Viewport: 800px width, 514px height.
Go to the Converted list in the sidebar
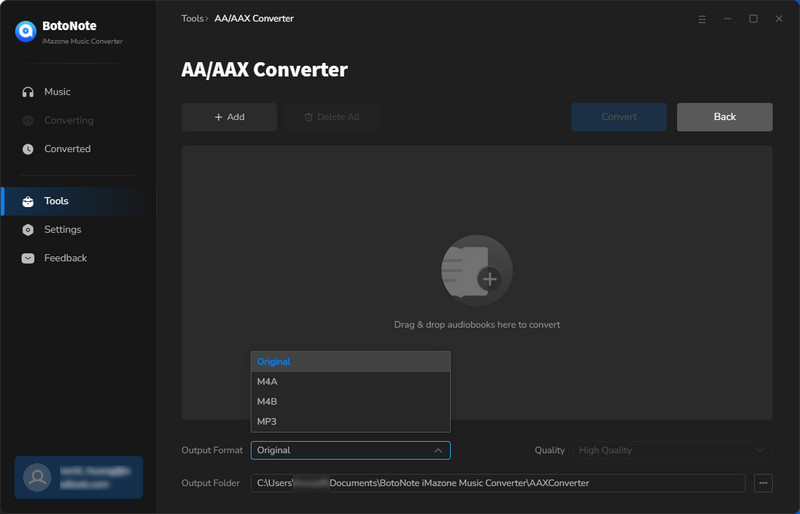click(79, 149)
